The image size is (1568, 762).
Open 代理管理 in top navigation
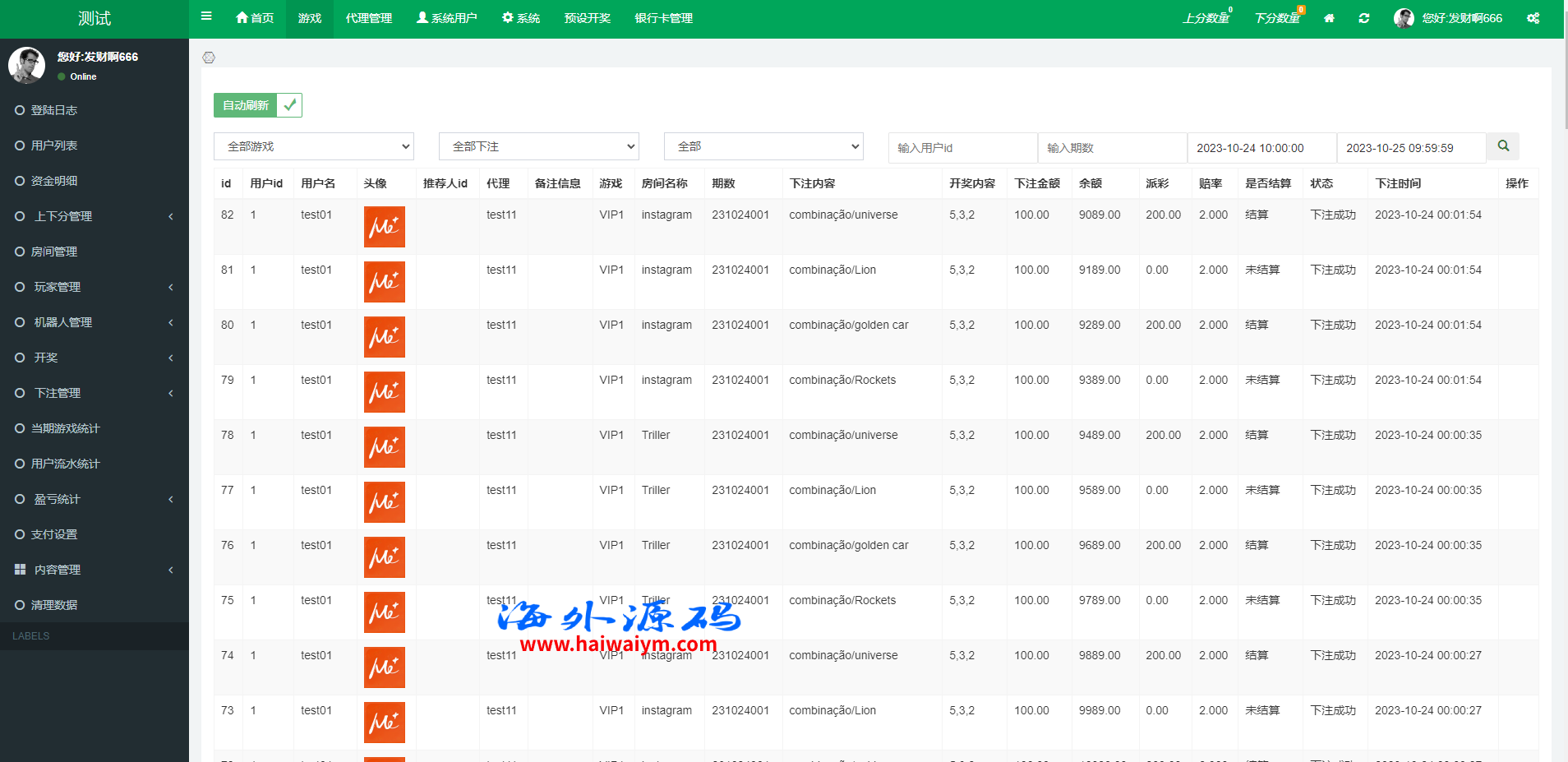(x=368, y=18)
